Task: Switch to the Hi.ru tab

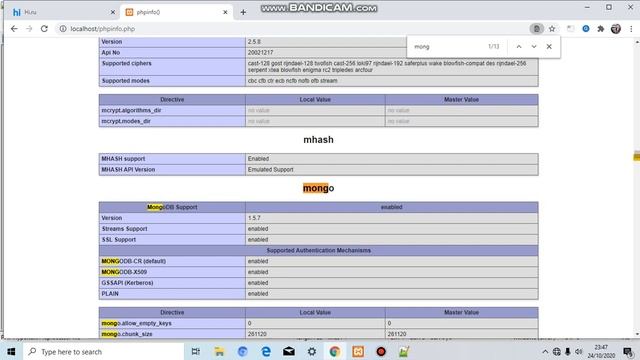Action: [x=61, y=12]
